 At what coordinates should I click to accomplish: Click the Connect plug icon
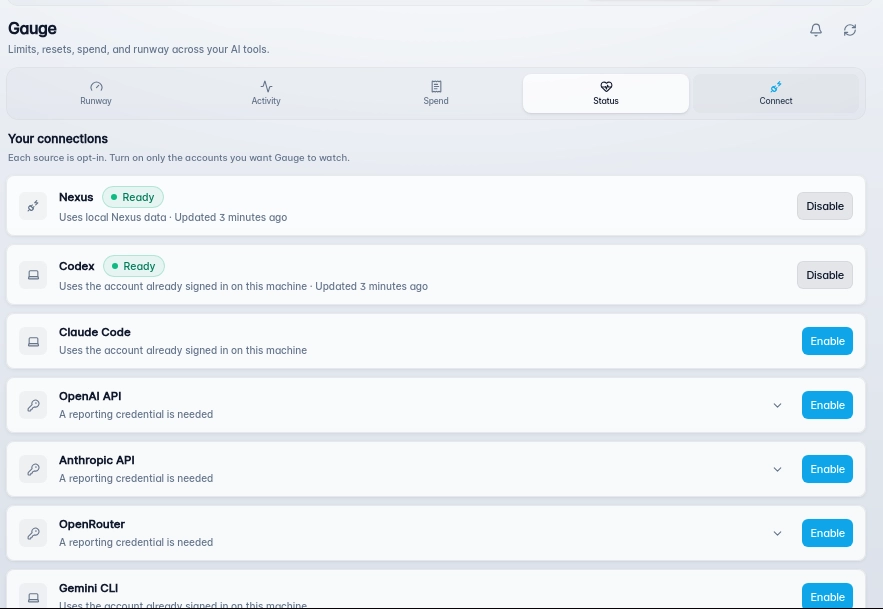[776, 86]
